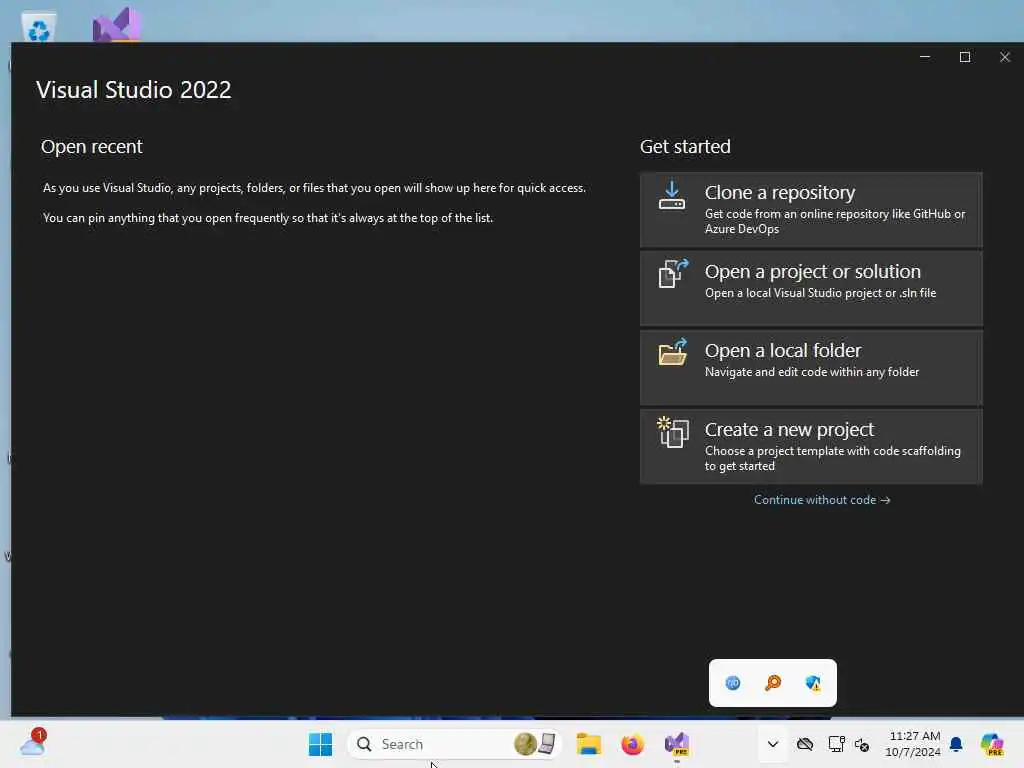Click the Create a new project icon
Image resolution: width=1024 pixels, height=768 pixels.
point(673,432)
